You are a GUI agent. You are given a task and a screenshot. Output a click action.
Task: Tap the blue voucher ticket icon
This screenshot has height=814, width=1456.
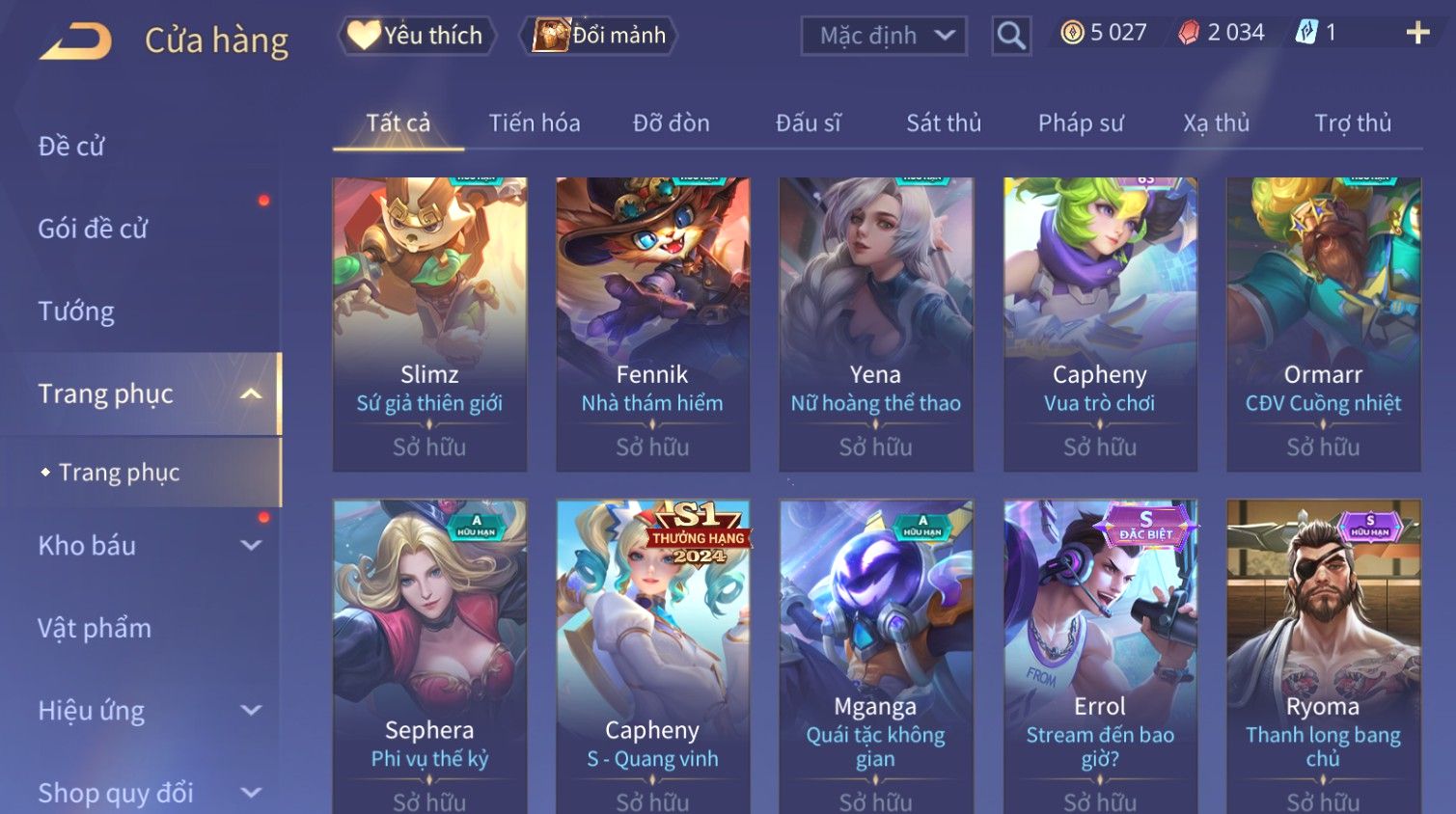pos(1306,33)
